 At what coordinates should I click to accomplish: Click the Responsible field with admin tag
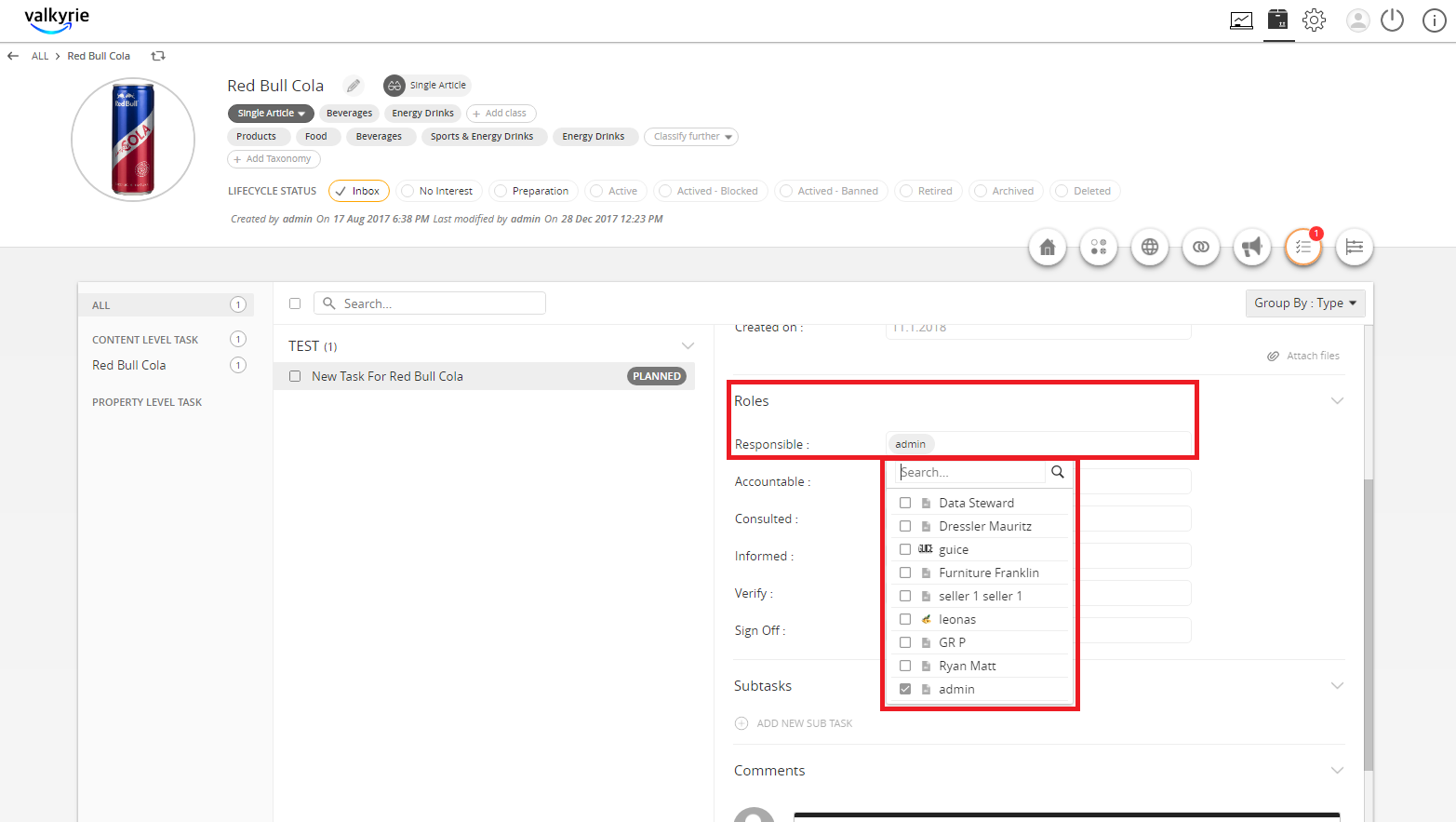(x=1038, y=444)
